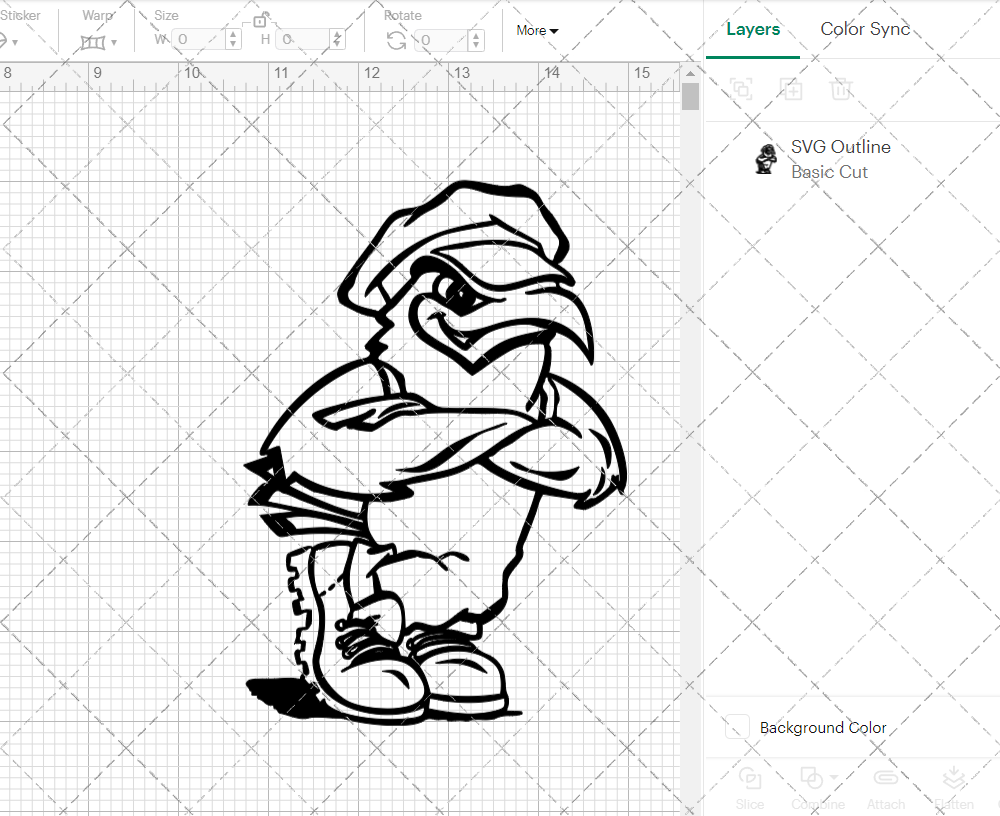Click the canvas vertical scrollbar

coord(689,95)
